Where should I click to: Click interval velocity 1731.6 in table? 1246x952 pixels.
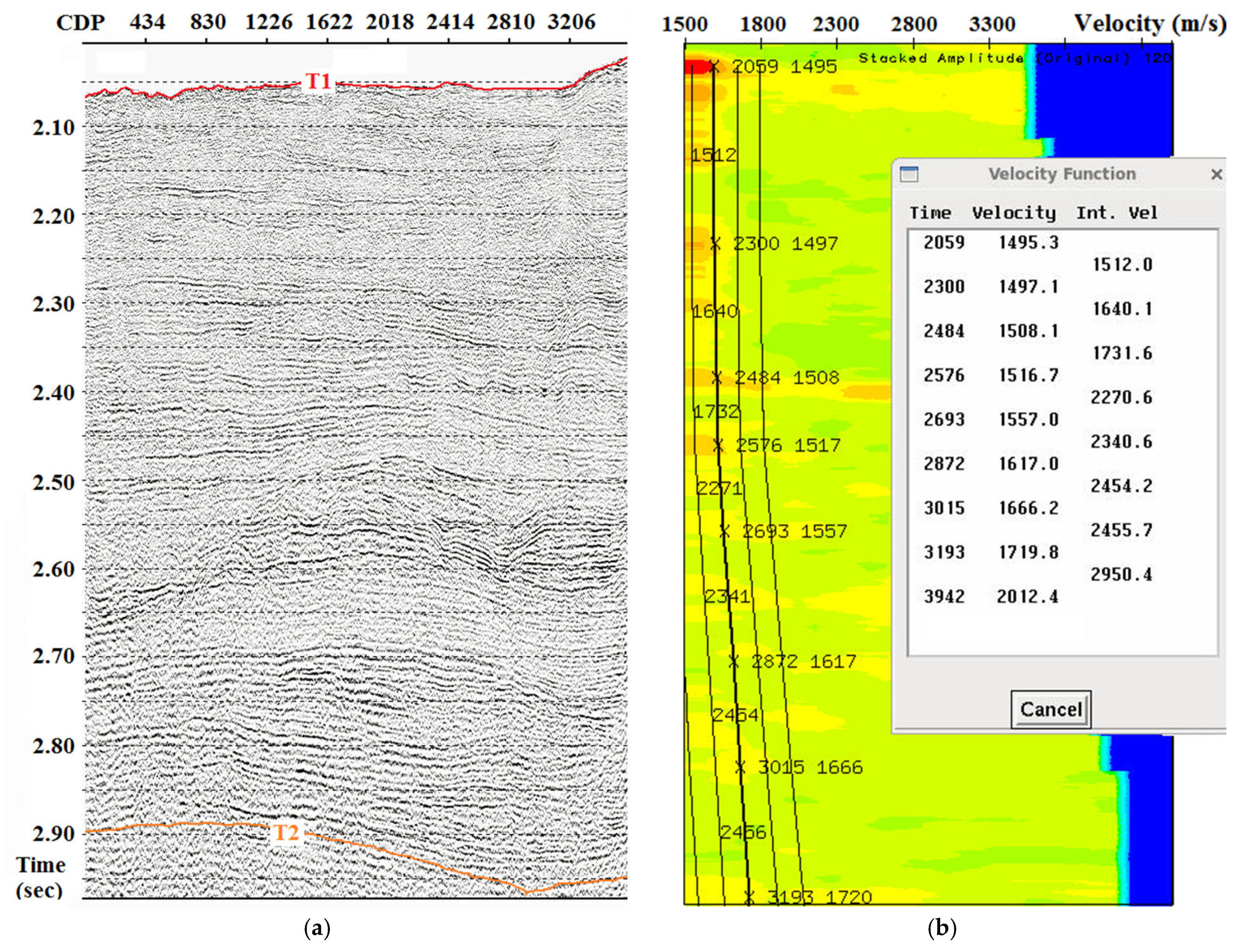pos(1122,353)
